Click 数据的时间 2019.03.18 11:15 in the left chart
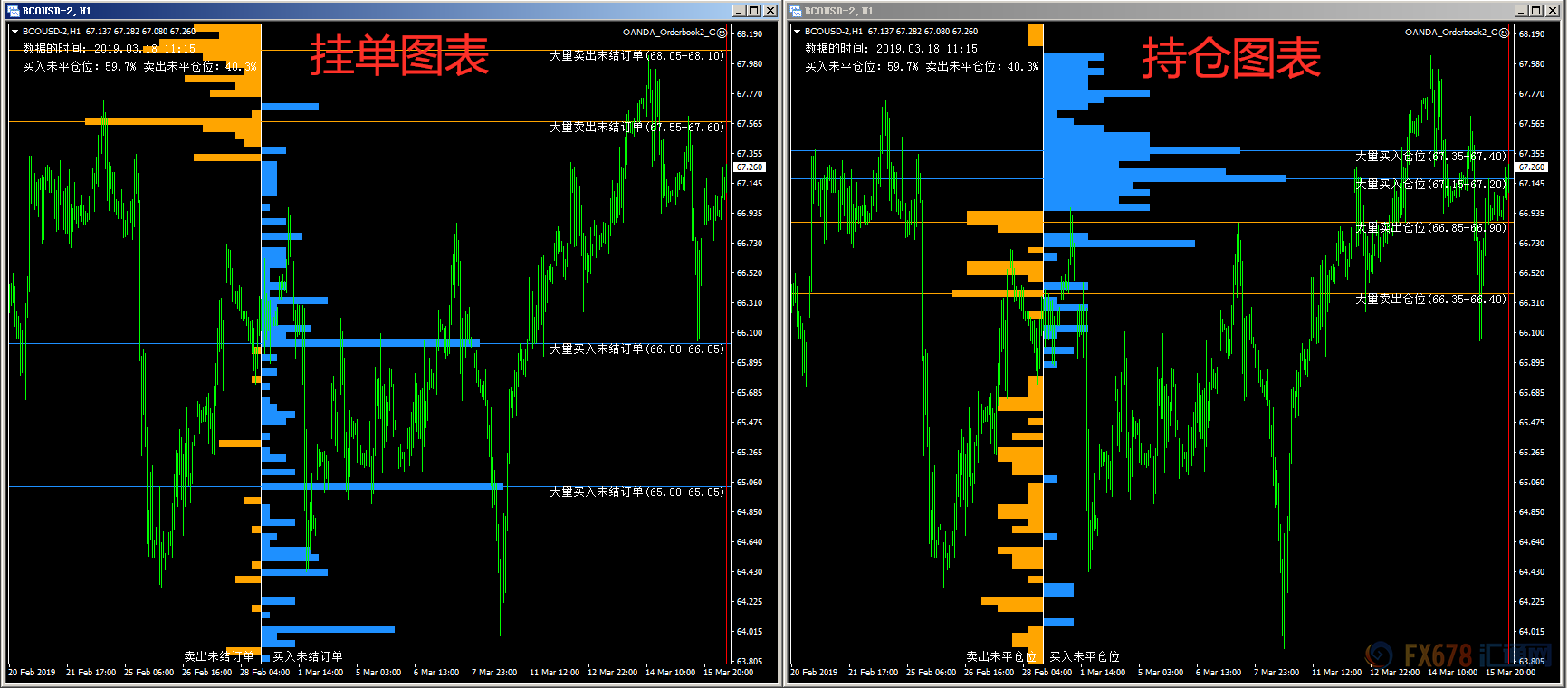The image size is (1568, 688). 109,49
